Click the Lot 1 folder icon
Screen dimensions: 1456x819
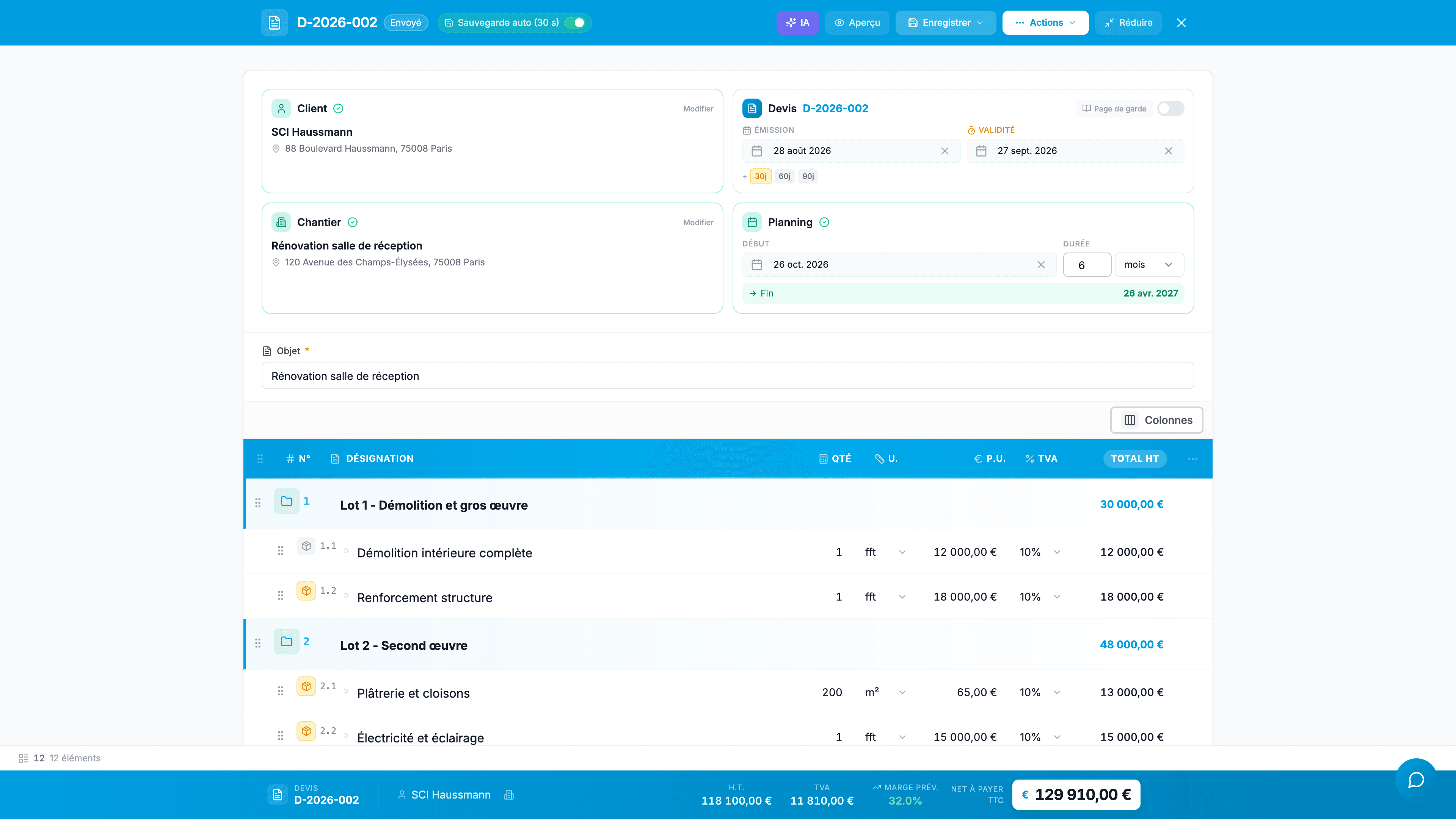[x=287, y=501]
